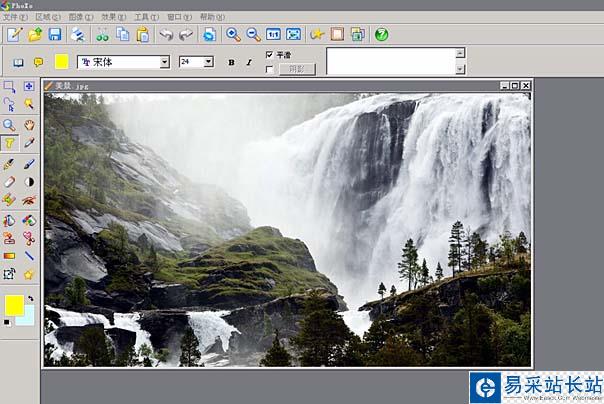Open the font size 24 dropdown

click(208, 62)
